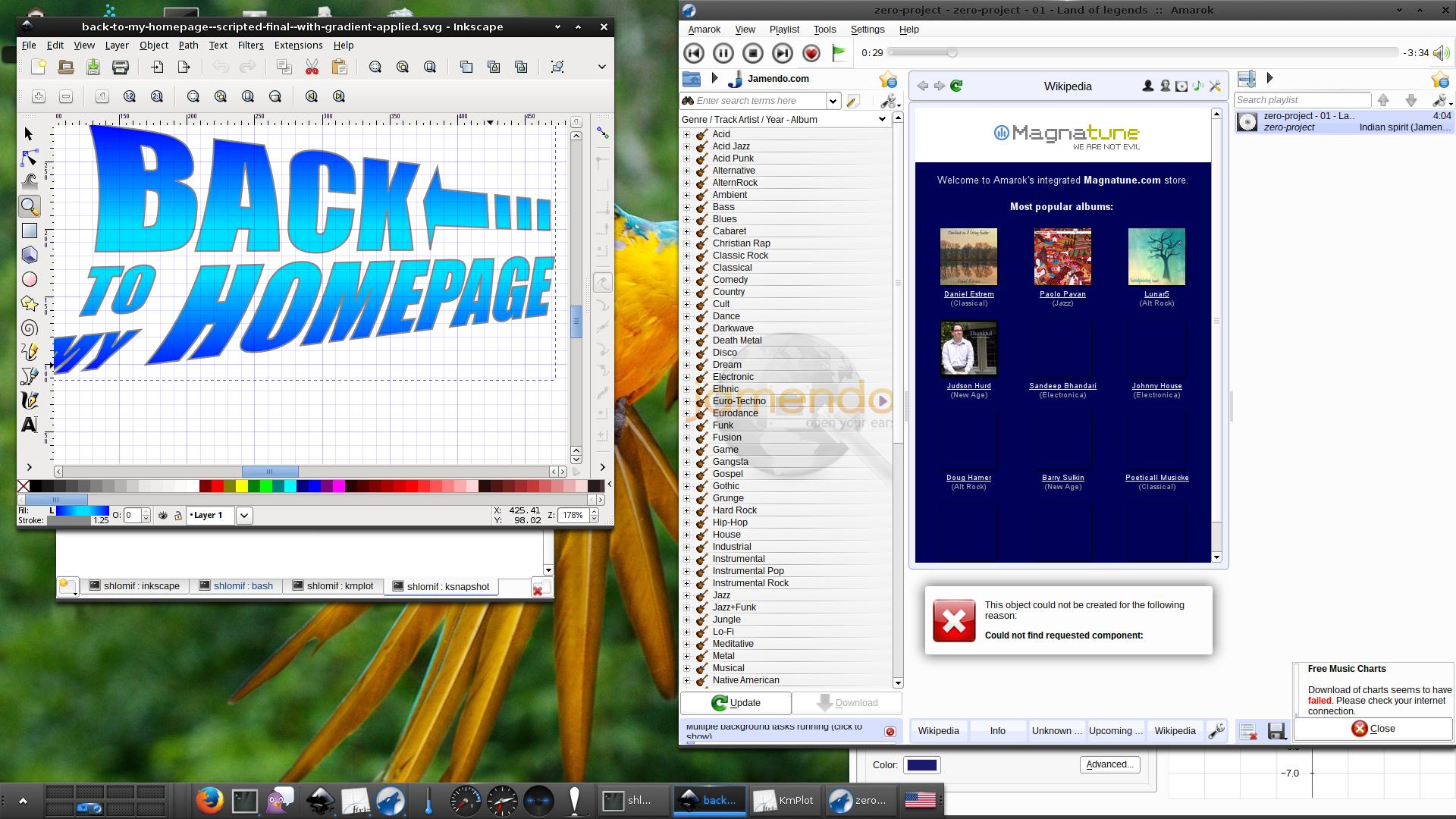
Task: Skip to next track in Amarok
Action: pyautogui.click(x=782, y=53)
